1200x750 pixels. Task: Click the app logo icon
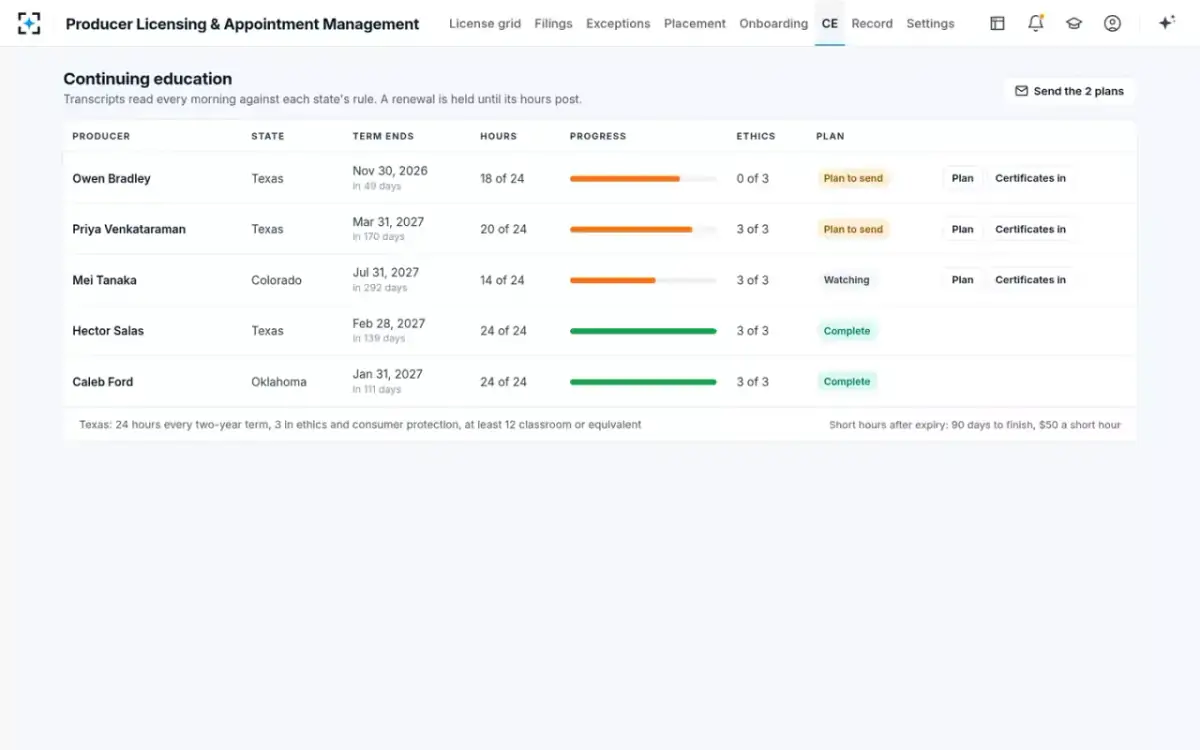click(x=29, y=23)
